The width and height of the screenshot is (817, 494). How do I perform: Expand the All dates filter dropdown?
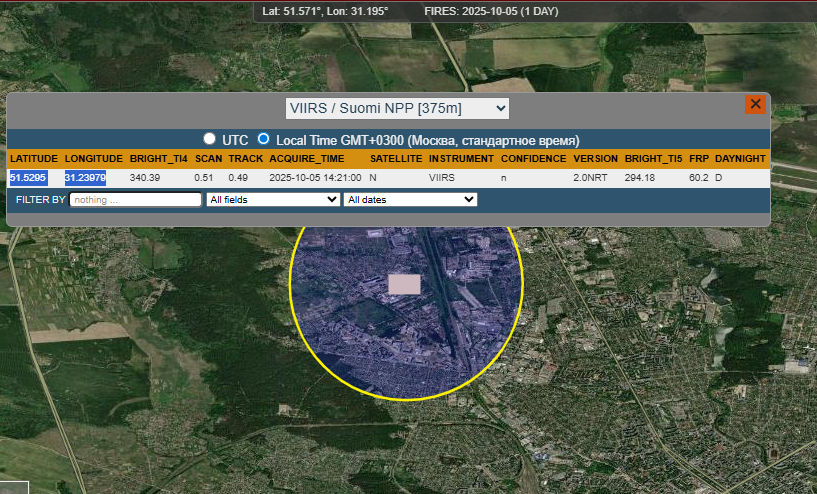click(410, 200)
